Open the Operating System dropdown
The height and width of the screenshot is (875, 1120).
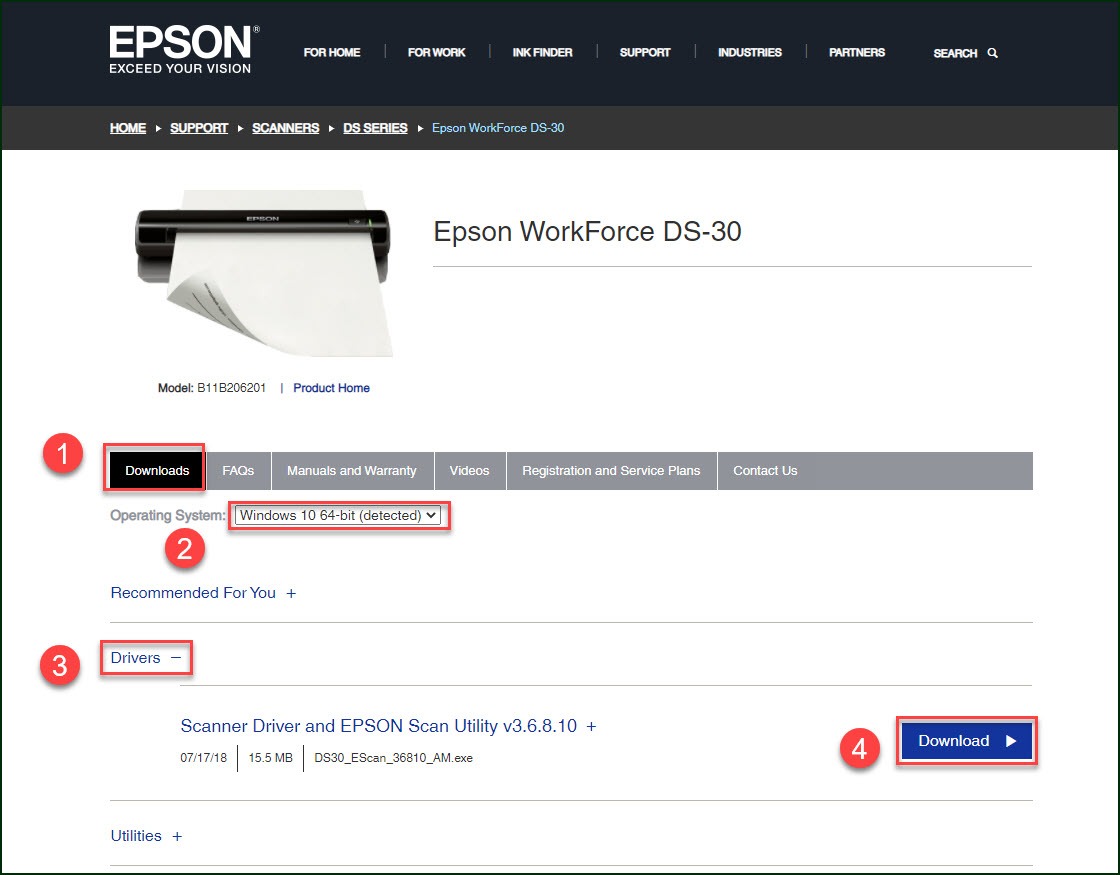tap(338, 515)
